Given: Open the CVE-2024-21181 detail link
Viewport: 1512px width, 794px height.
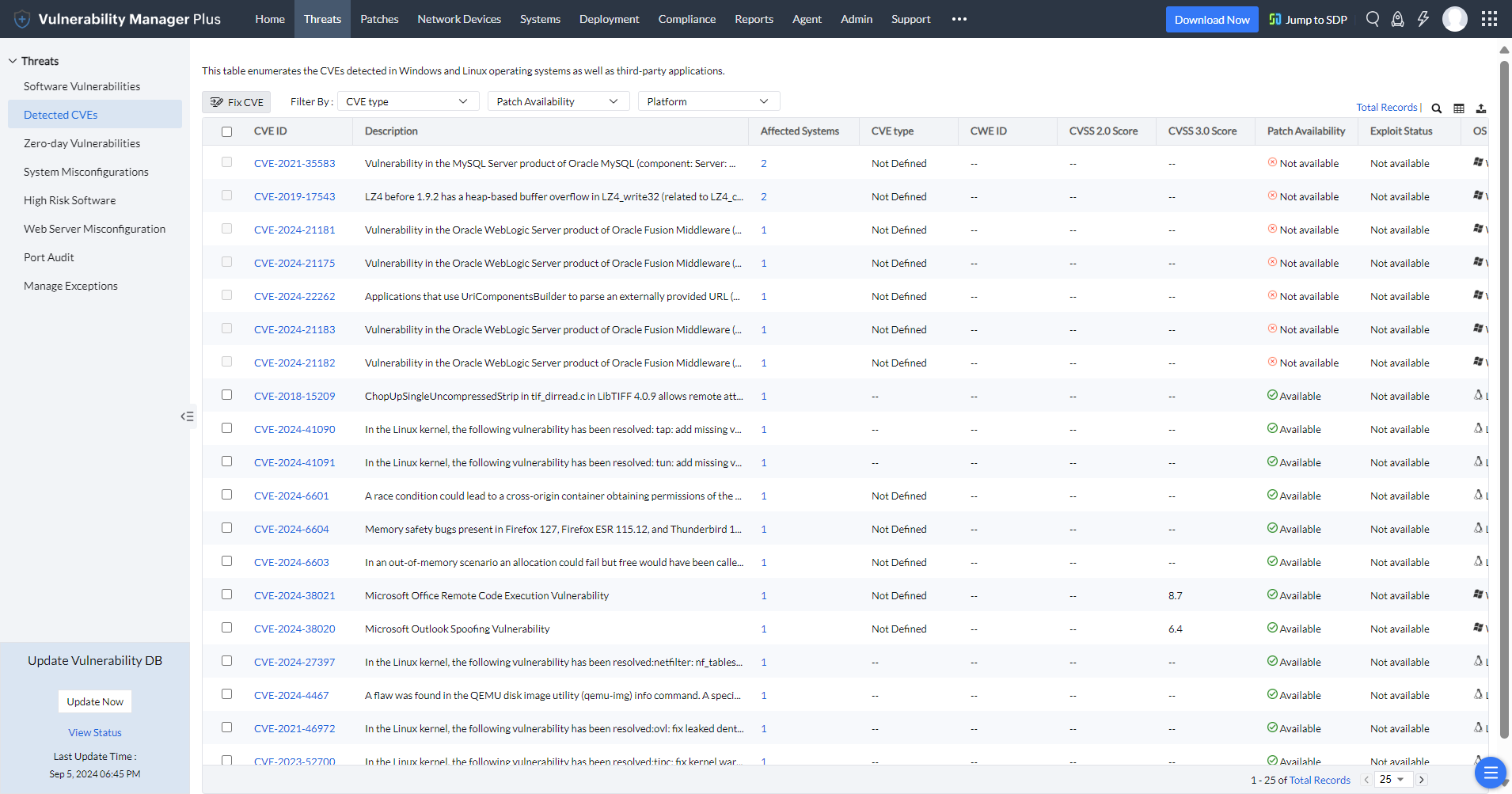Looking at the screenshot, I should [294, 229].
